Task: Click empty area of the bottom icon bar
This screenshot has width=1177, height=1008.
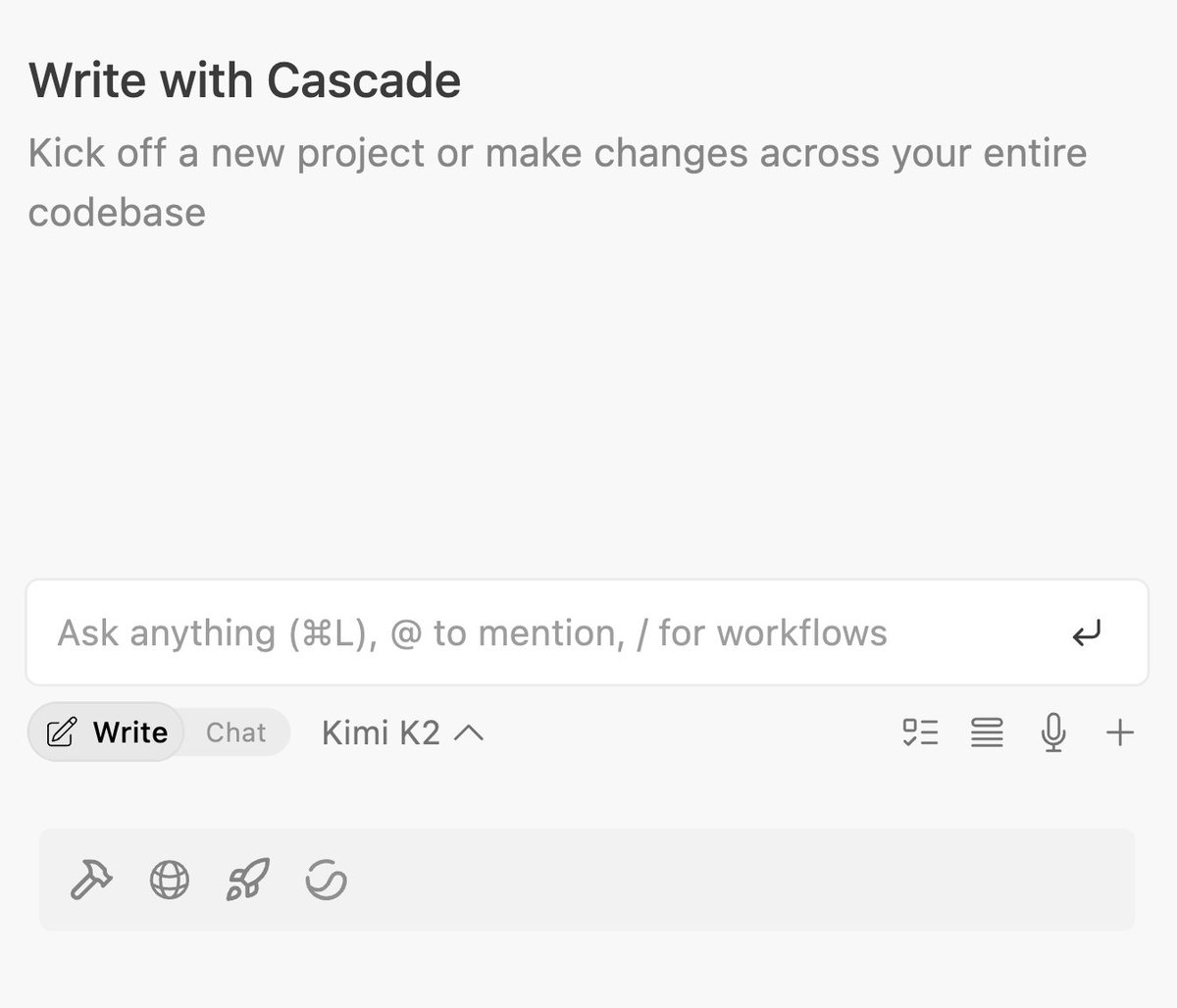Action: pyautogui.click(x=745, y=880)
